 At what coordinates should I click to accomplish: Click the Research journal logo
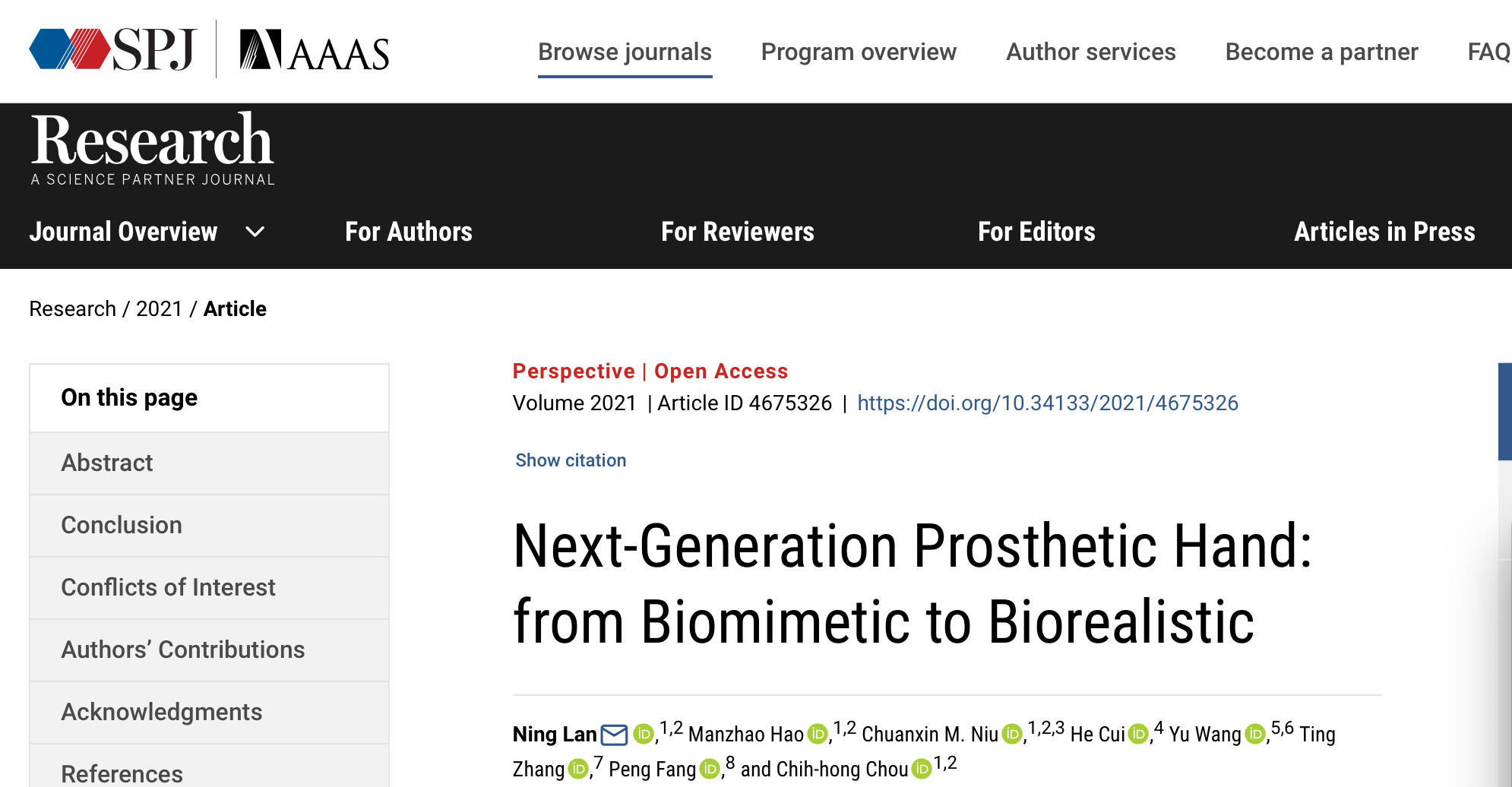152,149
